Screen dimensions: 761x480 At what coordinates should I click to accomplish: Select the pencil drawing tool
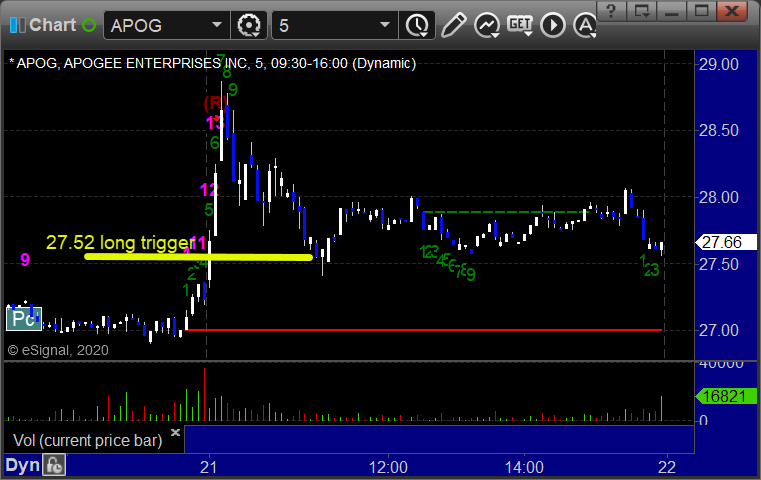[x=453, y=25]
